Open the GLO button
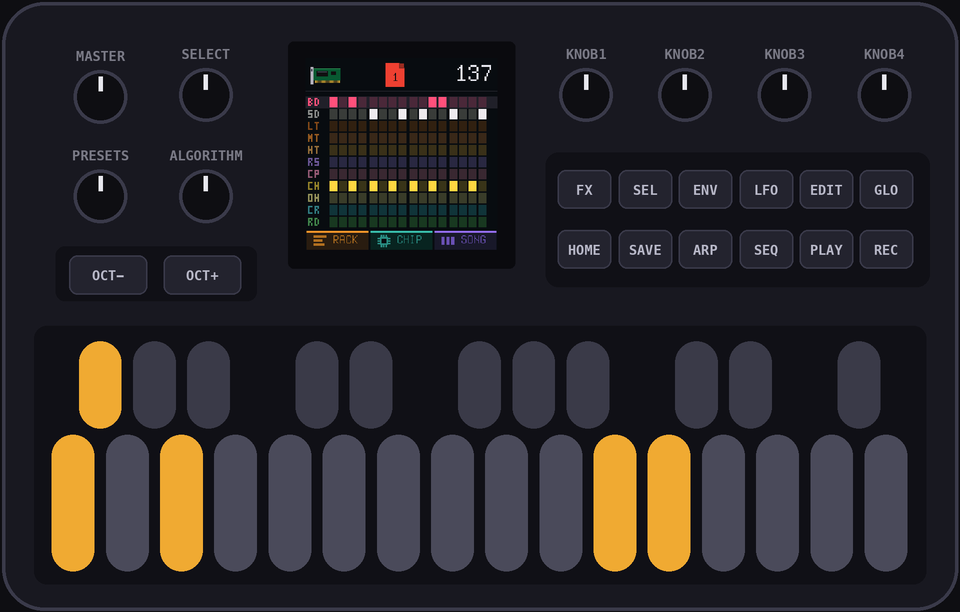The height and width of the screenshot is (612, 960). point(886,190)
